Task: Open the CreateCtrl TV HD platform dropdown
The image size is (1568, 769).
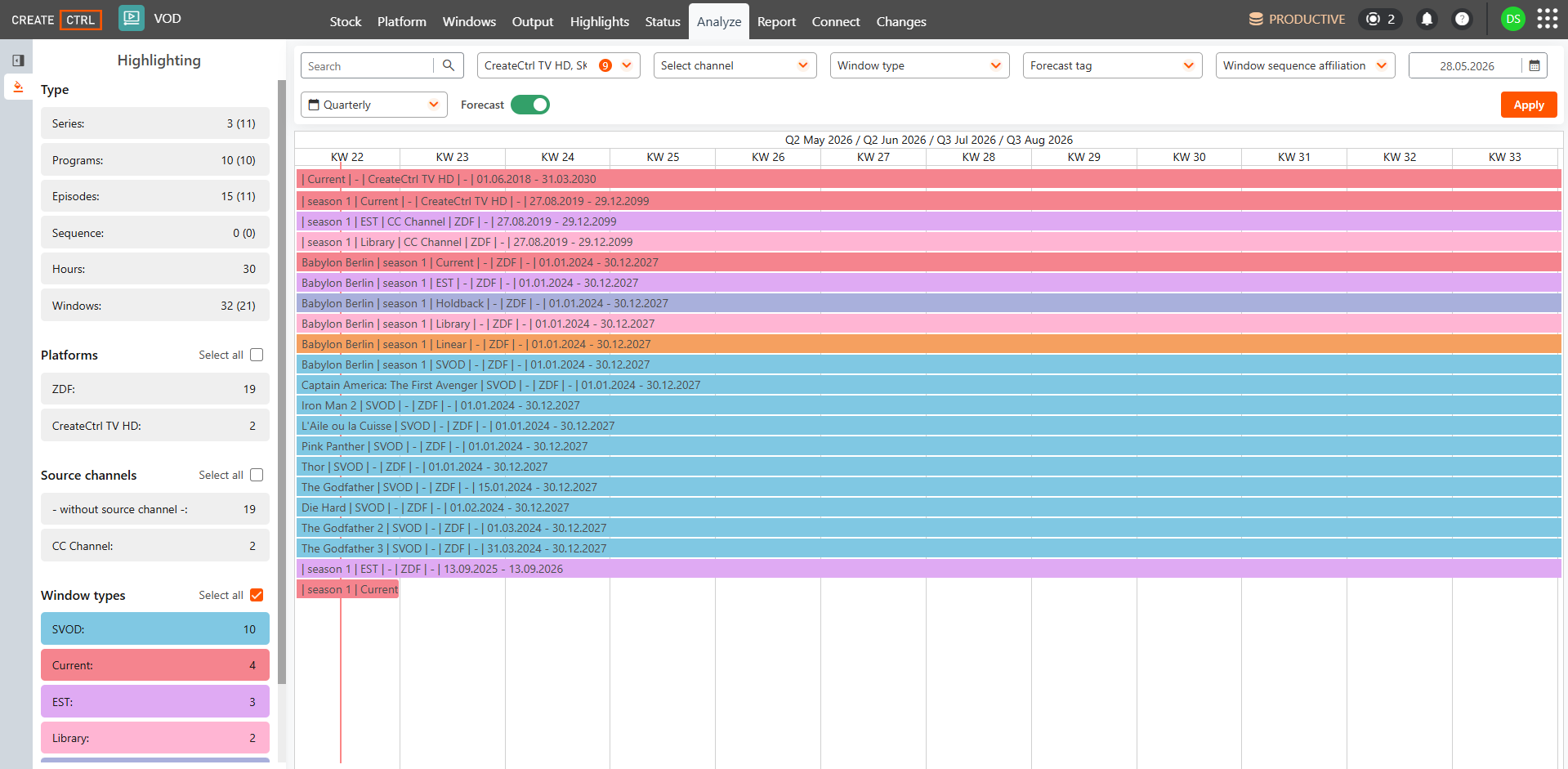Action: (559, 65)
